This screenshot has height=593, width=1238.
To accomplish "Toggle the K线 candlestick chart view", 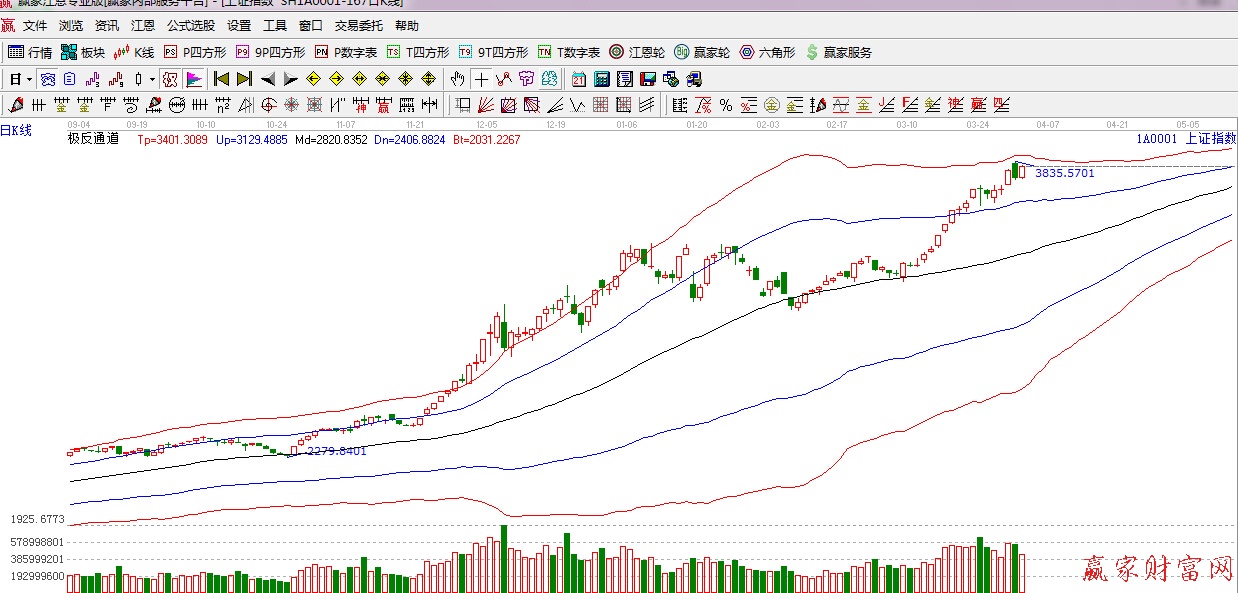I will (134, 52).
